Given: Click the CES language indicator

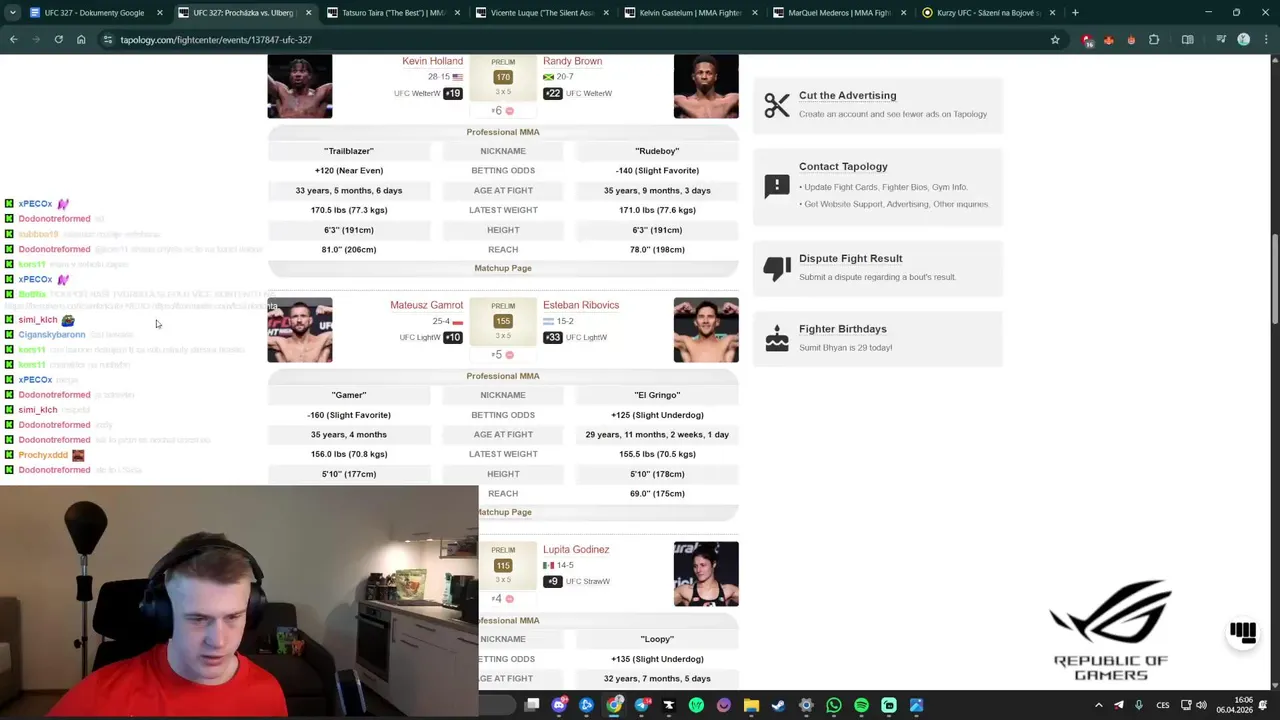Looking at the screenshot, I should pyautogui.click(x=1163, y=705).
